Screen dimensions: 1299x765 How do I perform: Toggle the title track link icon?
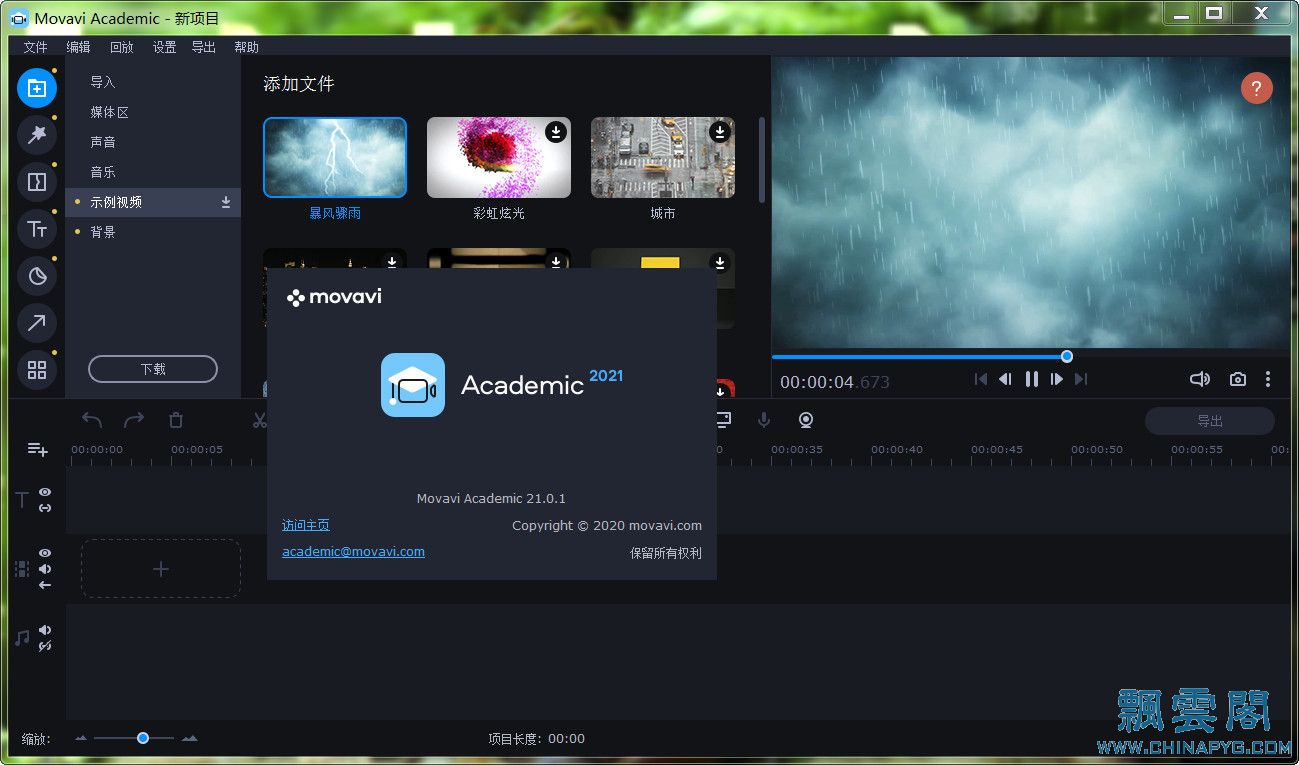(45, 508)
